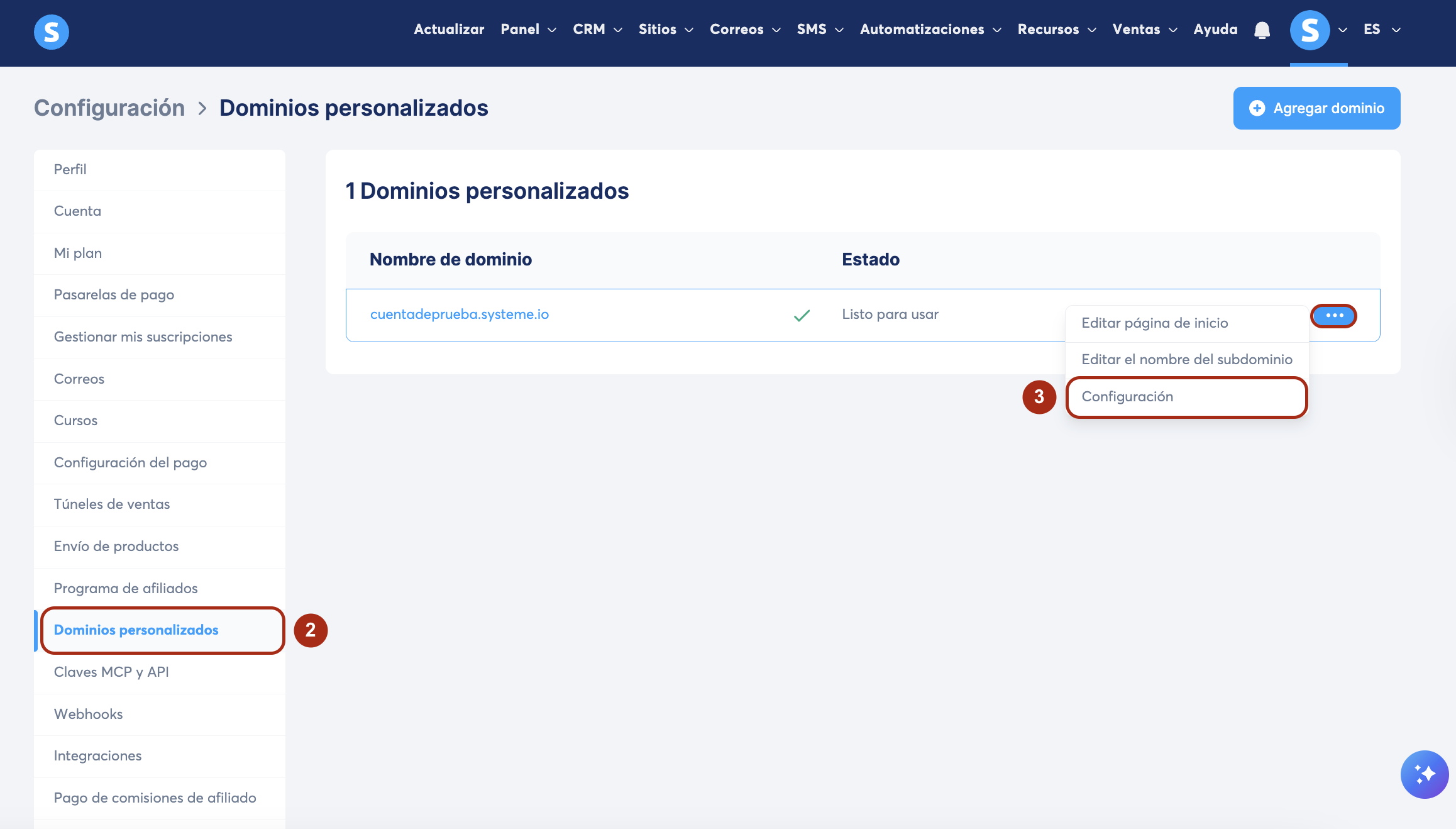Open the ES language dropdown
Image resolution: width=1456 pixels, height=829 pixels.
(1381, 30)
